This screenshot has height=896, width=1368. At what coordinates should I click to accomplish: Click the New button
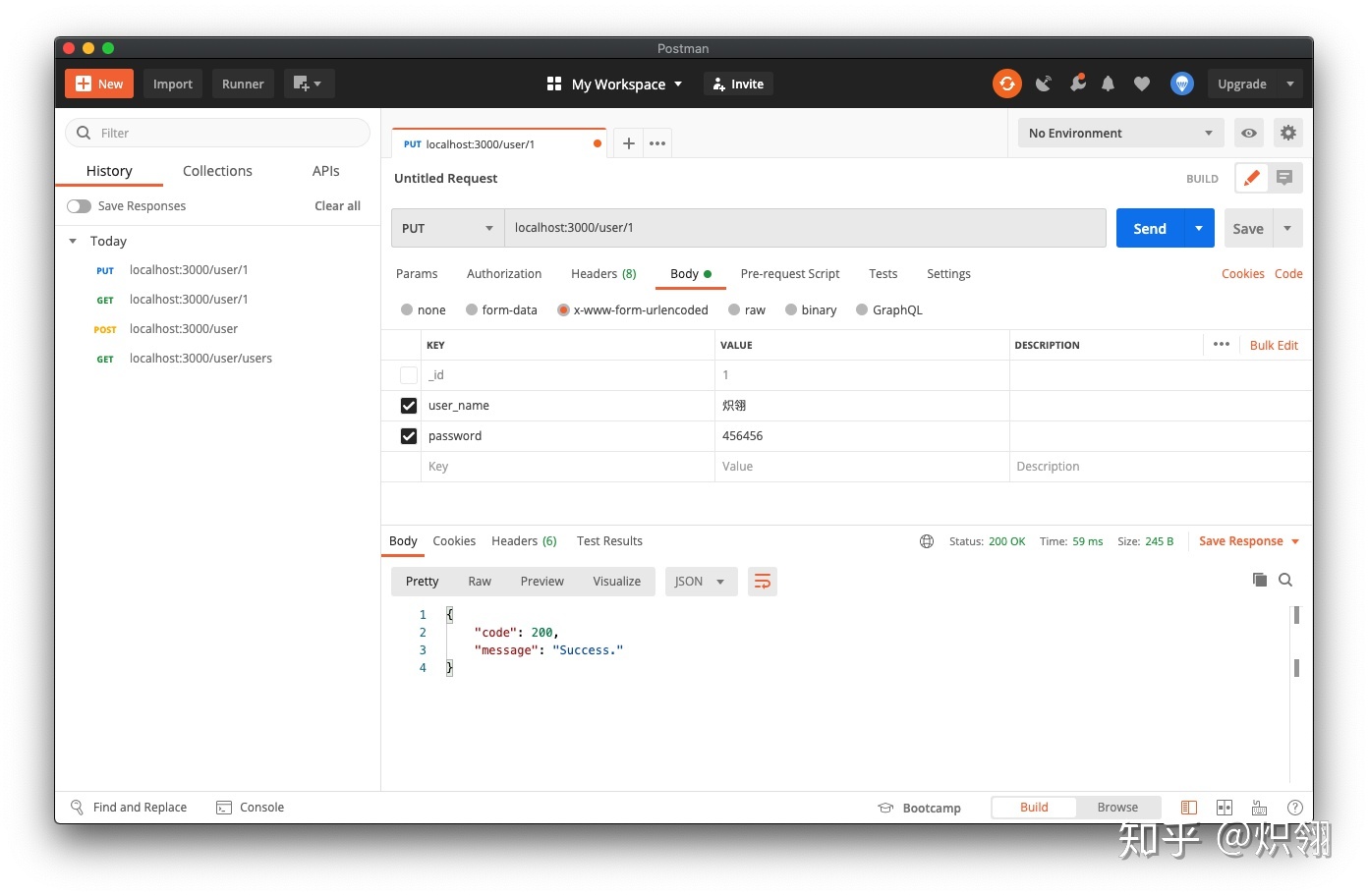(99, 84)
